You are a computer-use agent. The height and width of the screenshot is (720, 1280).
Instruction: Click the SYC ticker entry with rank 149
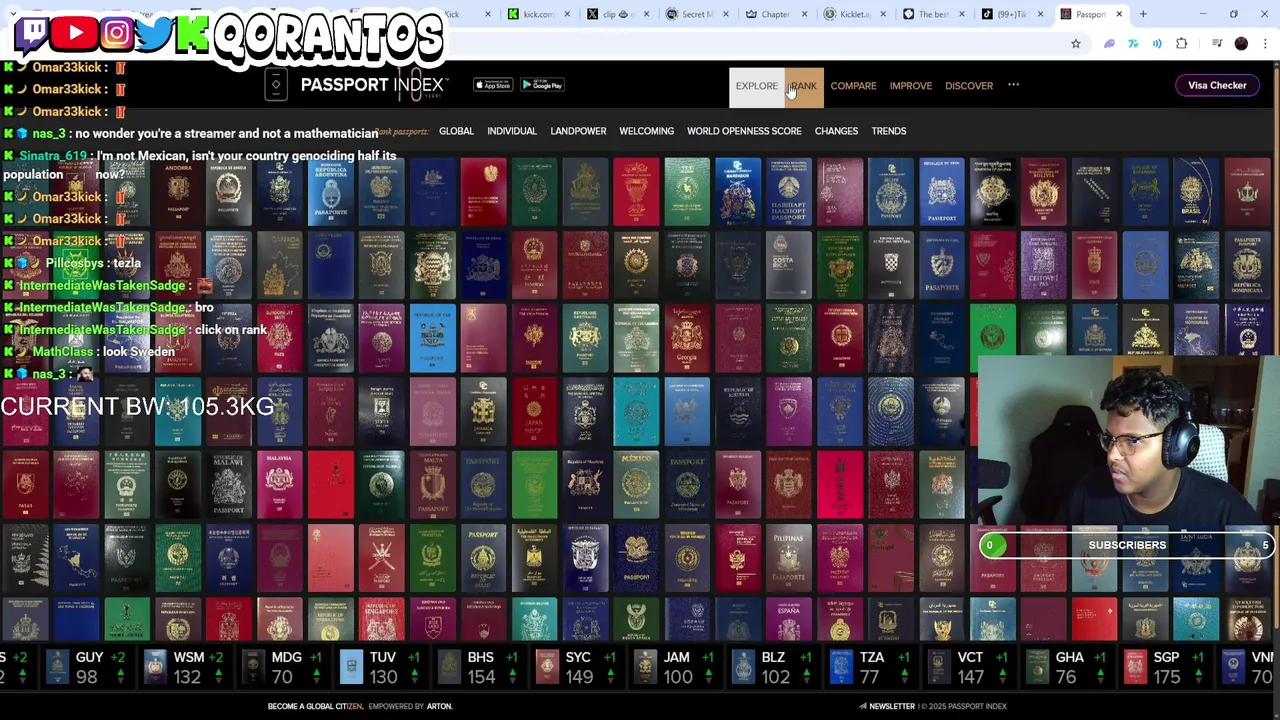pyautogui.click(x=577, y=667)
